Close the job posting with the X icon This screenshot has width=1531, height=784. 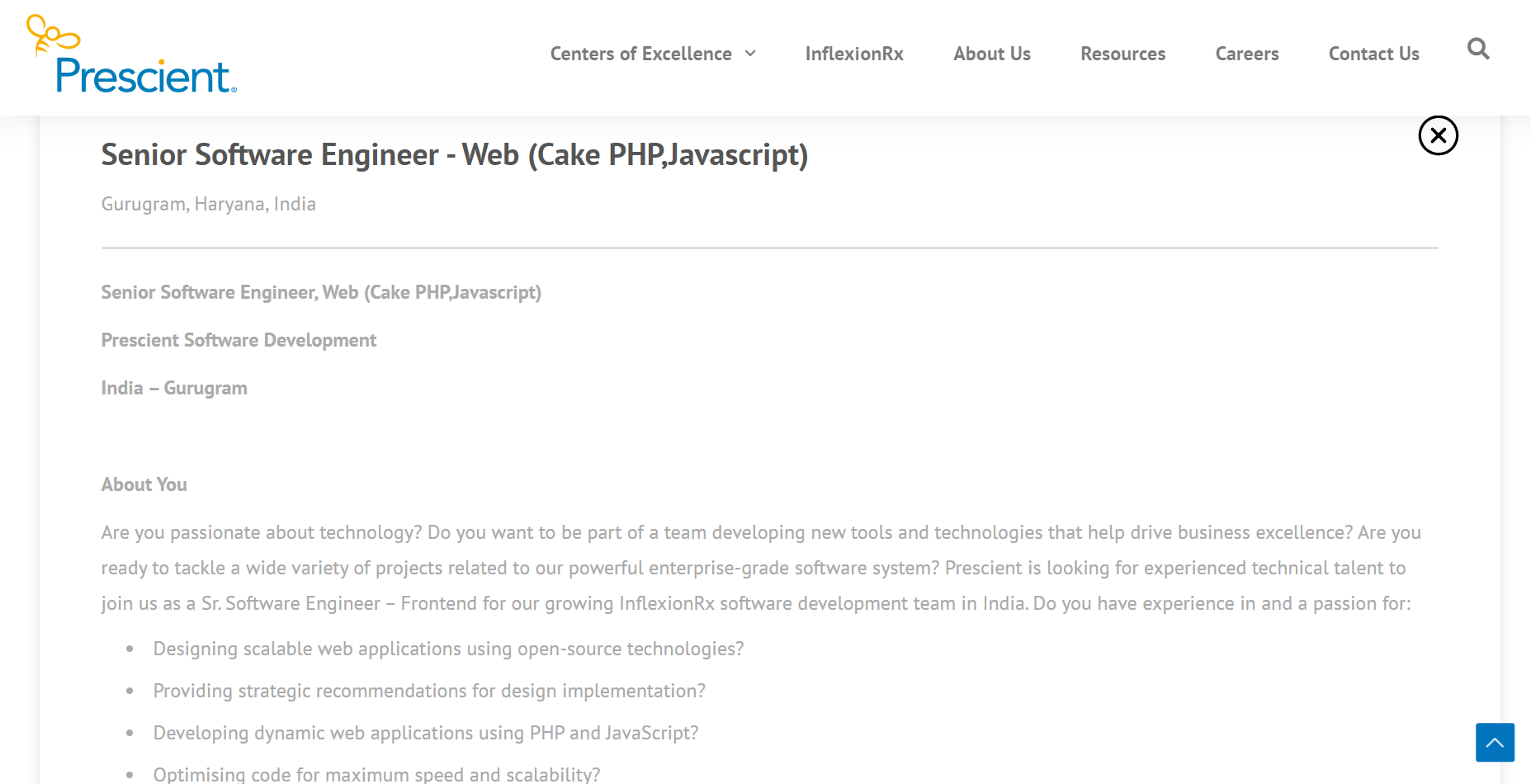point(1438,135)
